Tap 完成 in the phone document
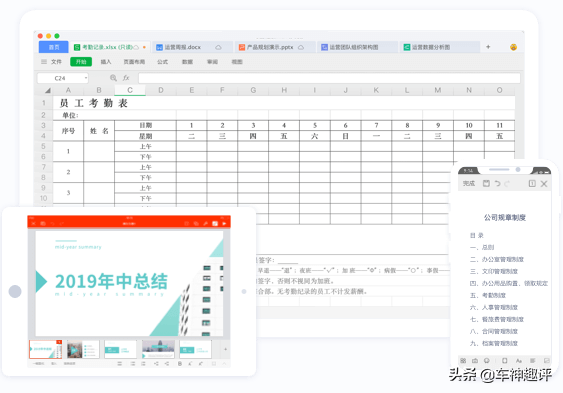Screen dimensions: 563x393 [469, 183]
